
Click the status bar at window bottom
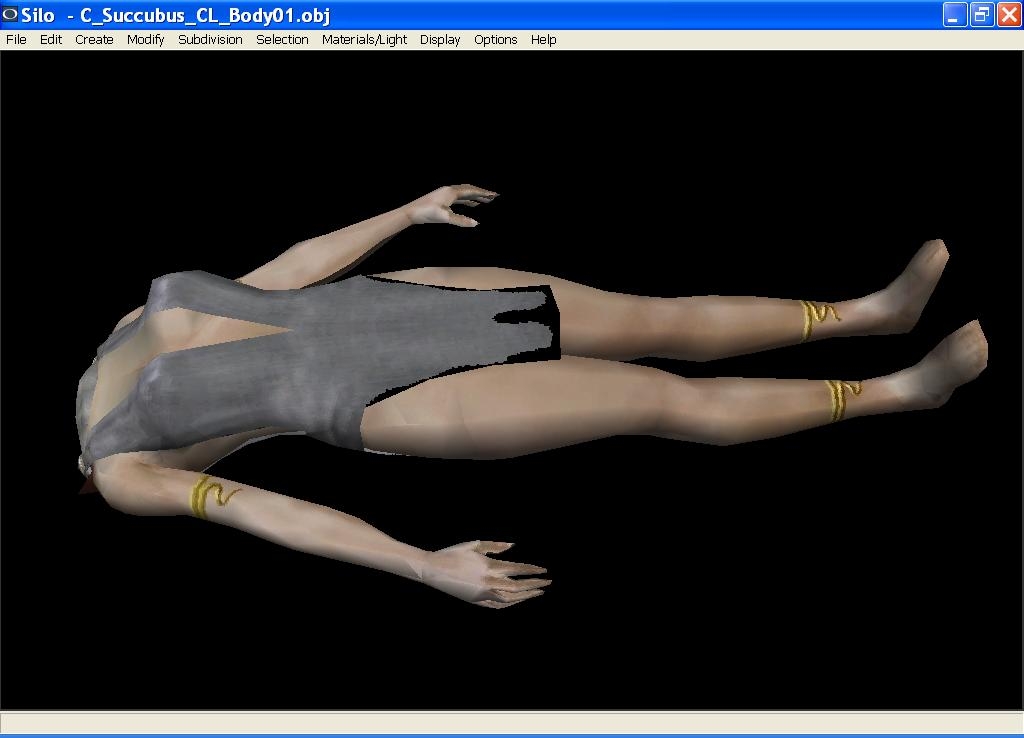coord(512,722)
